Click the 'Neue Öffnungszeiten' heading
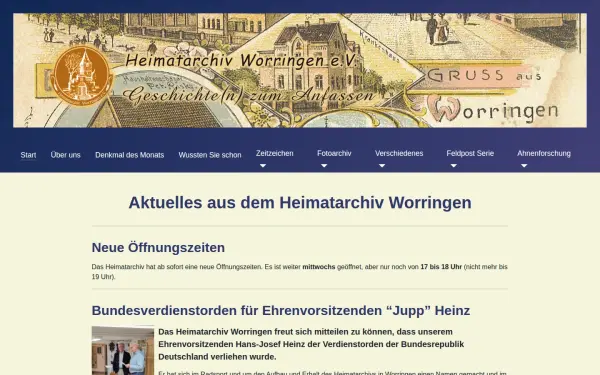The width and height of the screenshot is (600, 375). (158, 248)
